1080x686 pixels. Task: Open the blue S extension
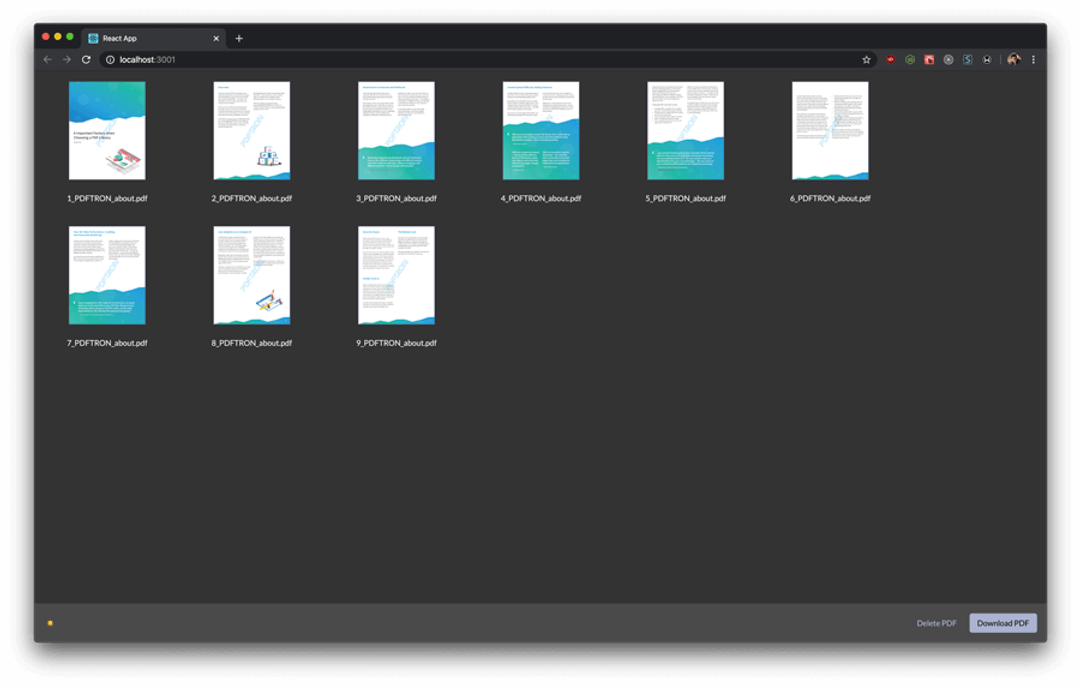pyautogui.click(x=967, y=59)
